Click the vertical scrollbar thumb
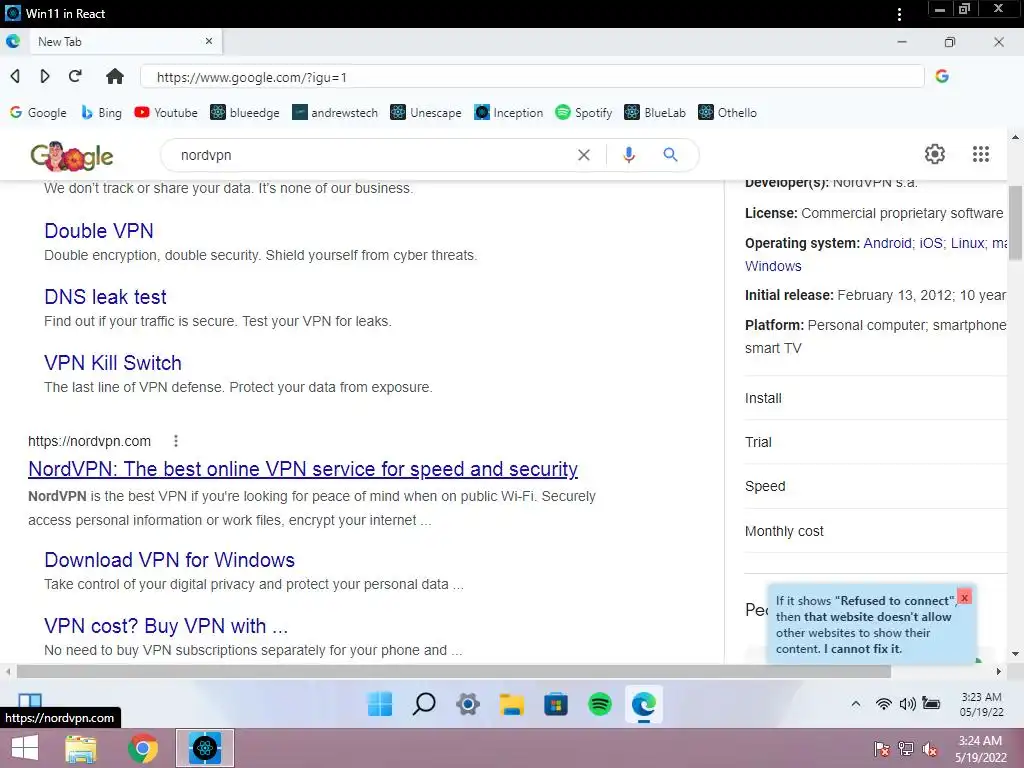This screenshot has width=1024, height=768. (x=1015, y=223)
